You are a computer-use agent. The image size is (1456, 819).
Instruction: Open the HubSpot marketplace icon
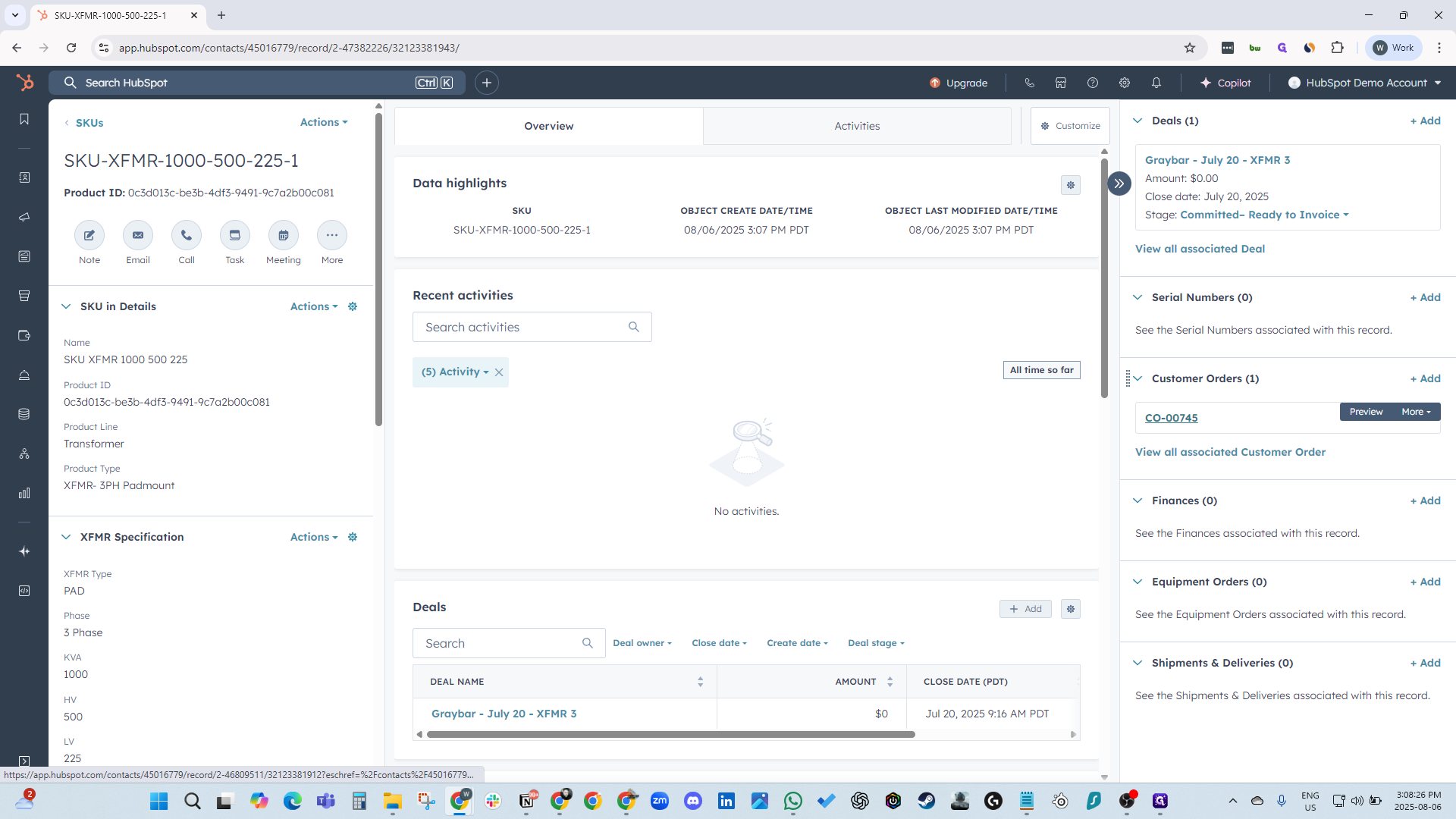[1061, 83]
